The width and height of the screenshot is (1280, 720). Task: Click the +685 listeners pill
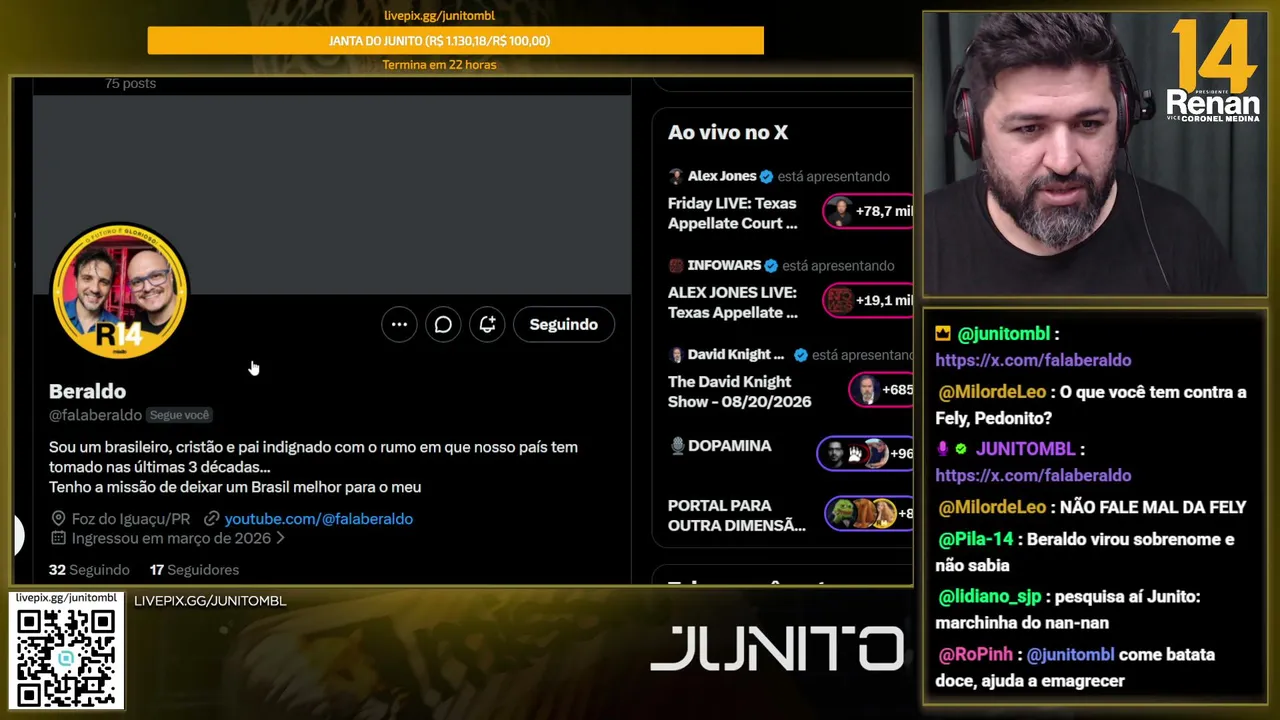click(x=882, y=390)
